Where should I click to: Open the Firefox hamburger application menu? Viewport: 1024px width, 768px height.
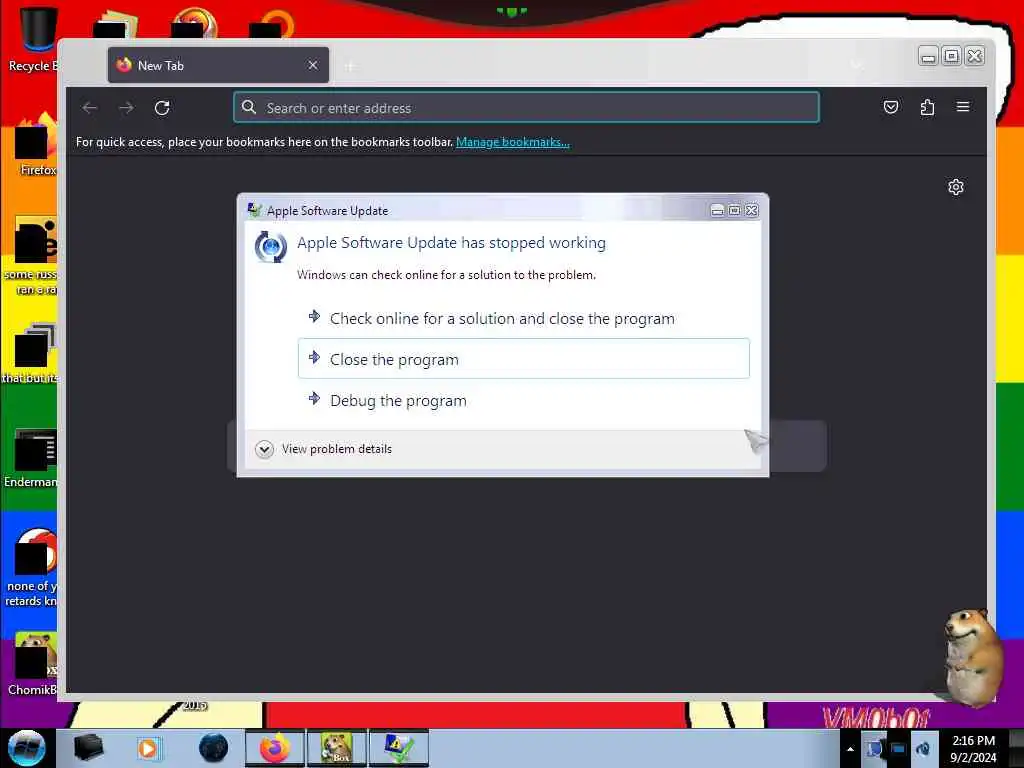[x=963, y=106]
